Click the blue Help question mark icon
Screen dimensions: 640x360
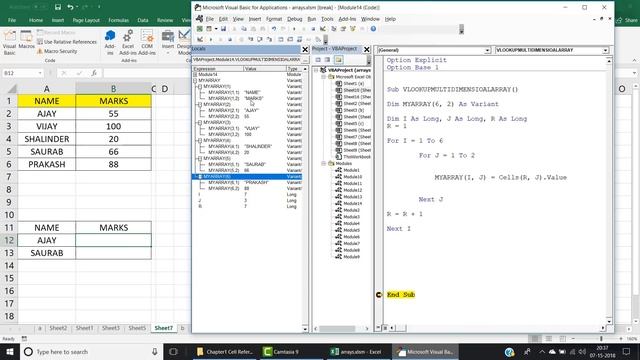coord(373,29)
